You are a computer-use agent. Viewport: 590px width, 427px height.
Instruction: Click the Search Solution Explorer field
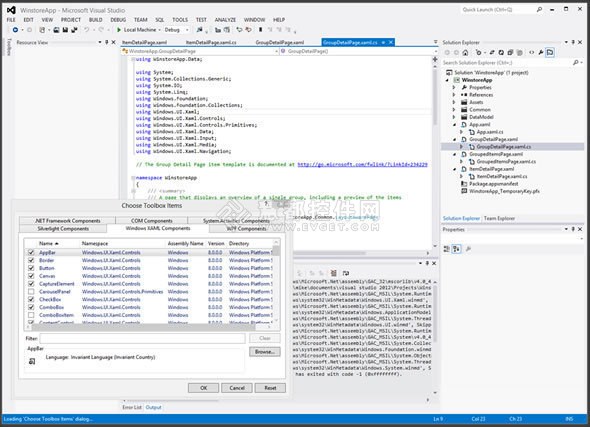pyautogui.click(x=506, y=62)
